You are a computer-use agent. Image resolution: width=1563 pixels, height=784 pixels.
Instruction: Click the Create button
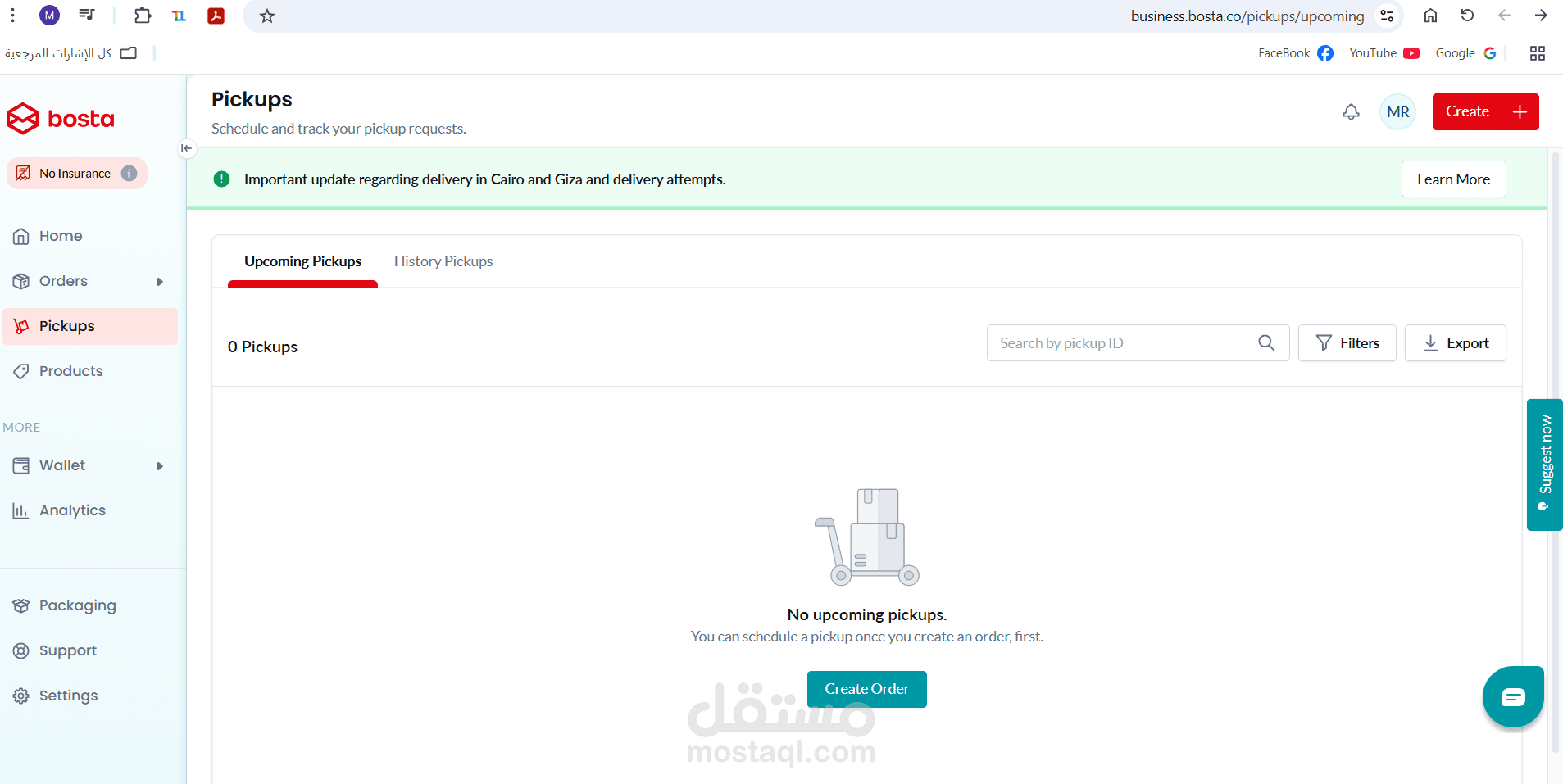tap(1467, 112)
